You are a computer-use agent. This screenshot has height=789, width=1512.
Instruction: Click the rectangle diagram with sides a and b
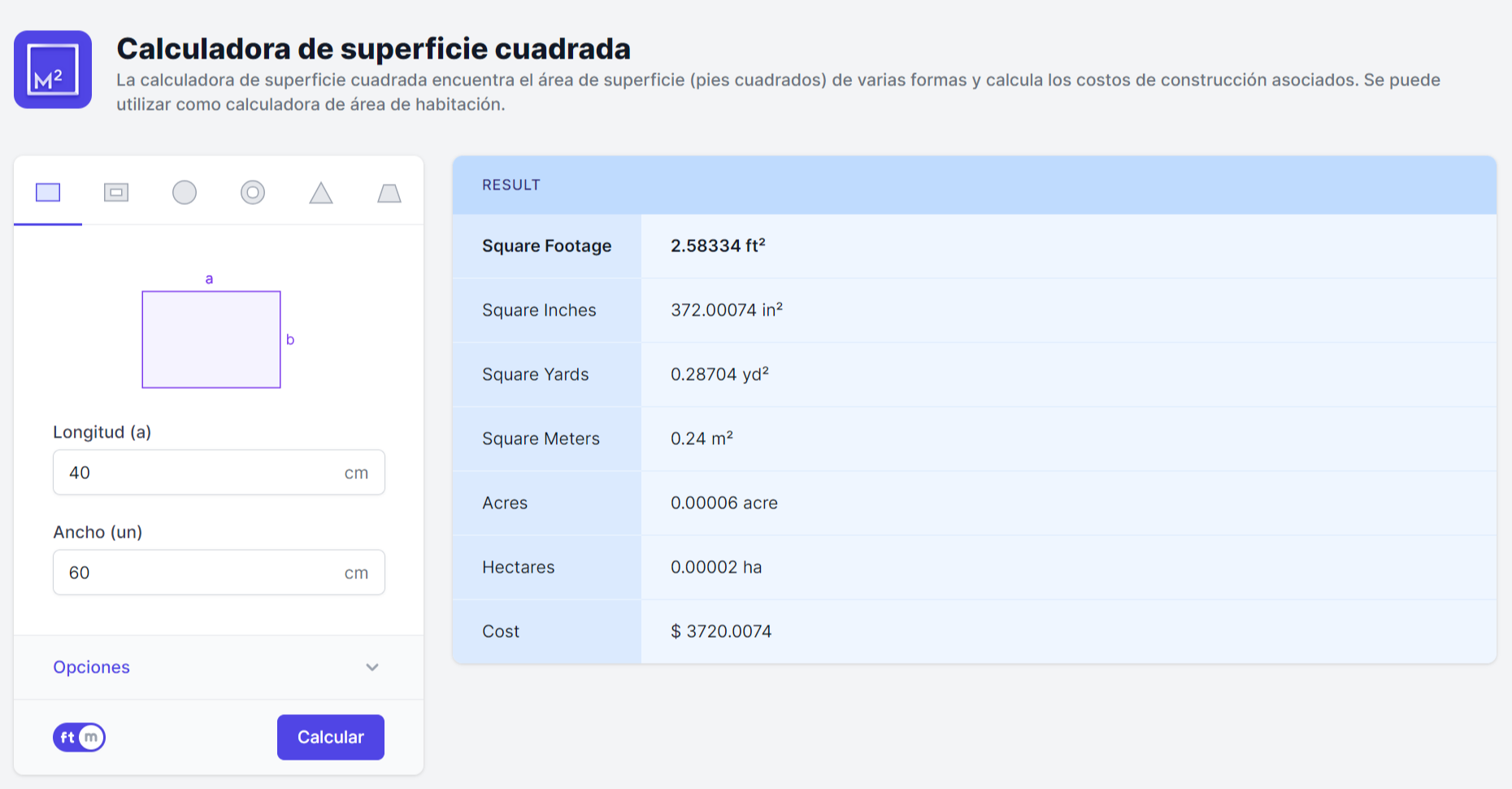click(x=211, y=339)
